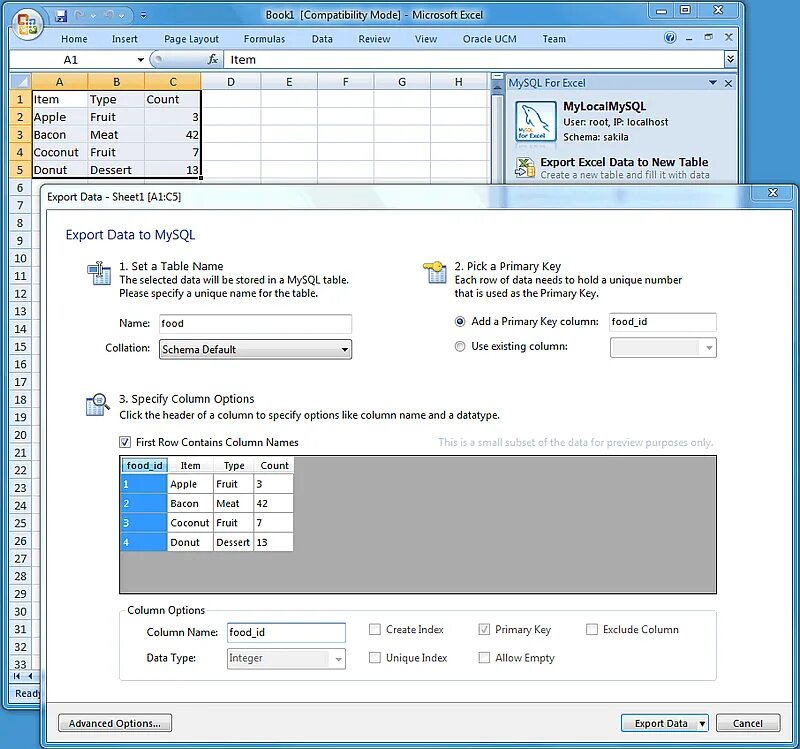Image resolution: width=800 pixels, height=749 pixels.
Task: Go to first sheet with tab navigation arrow
Action: (x=17, y=676)
